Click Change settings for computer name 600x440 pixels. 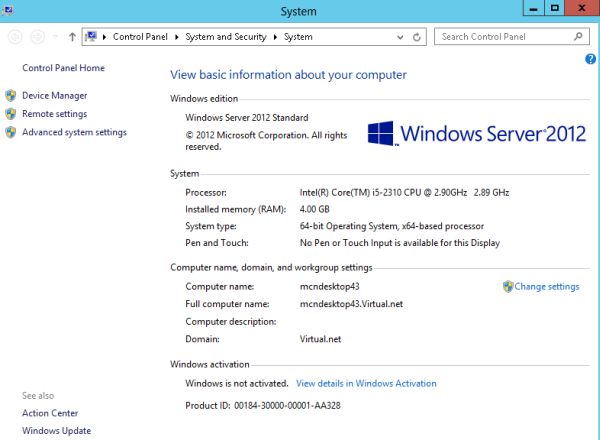[546, 287]
